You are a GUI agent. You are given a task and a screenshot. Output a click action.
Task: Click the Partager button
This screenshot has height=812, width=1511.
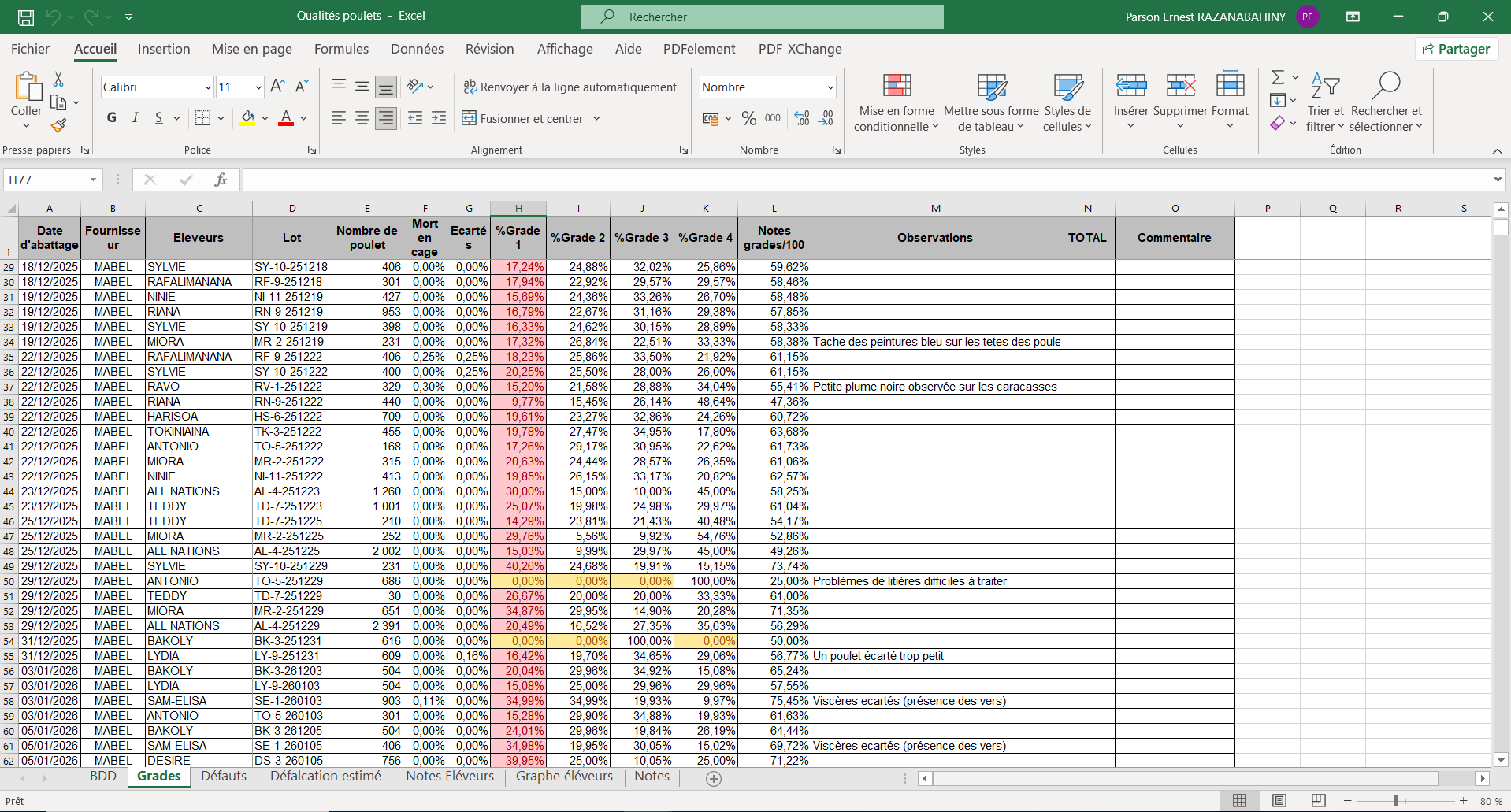coord(1457,49)
